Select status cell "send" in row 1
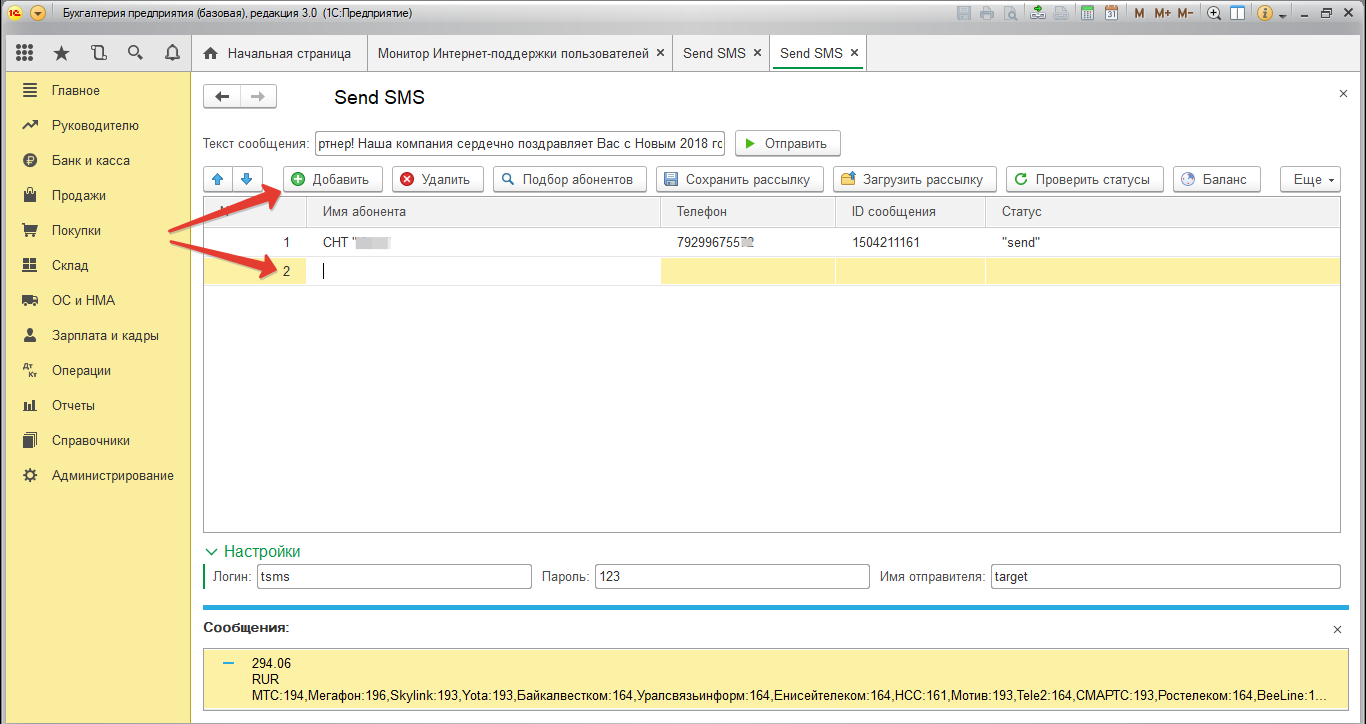1366x724 pixels. pyautogui.click(x=1163, y=242)
